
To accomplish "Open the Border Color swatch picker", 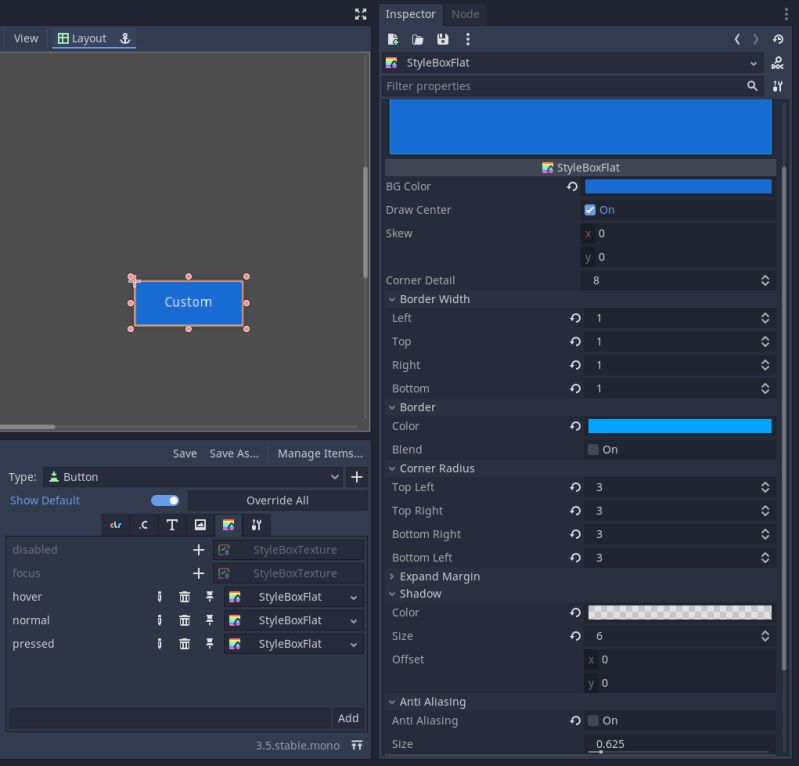I will click(x=680, y=426).
